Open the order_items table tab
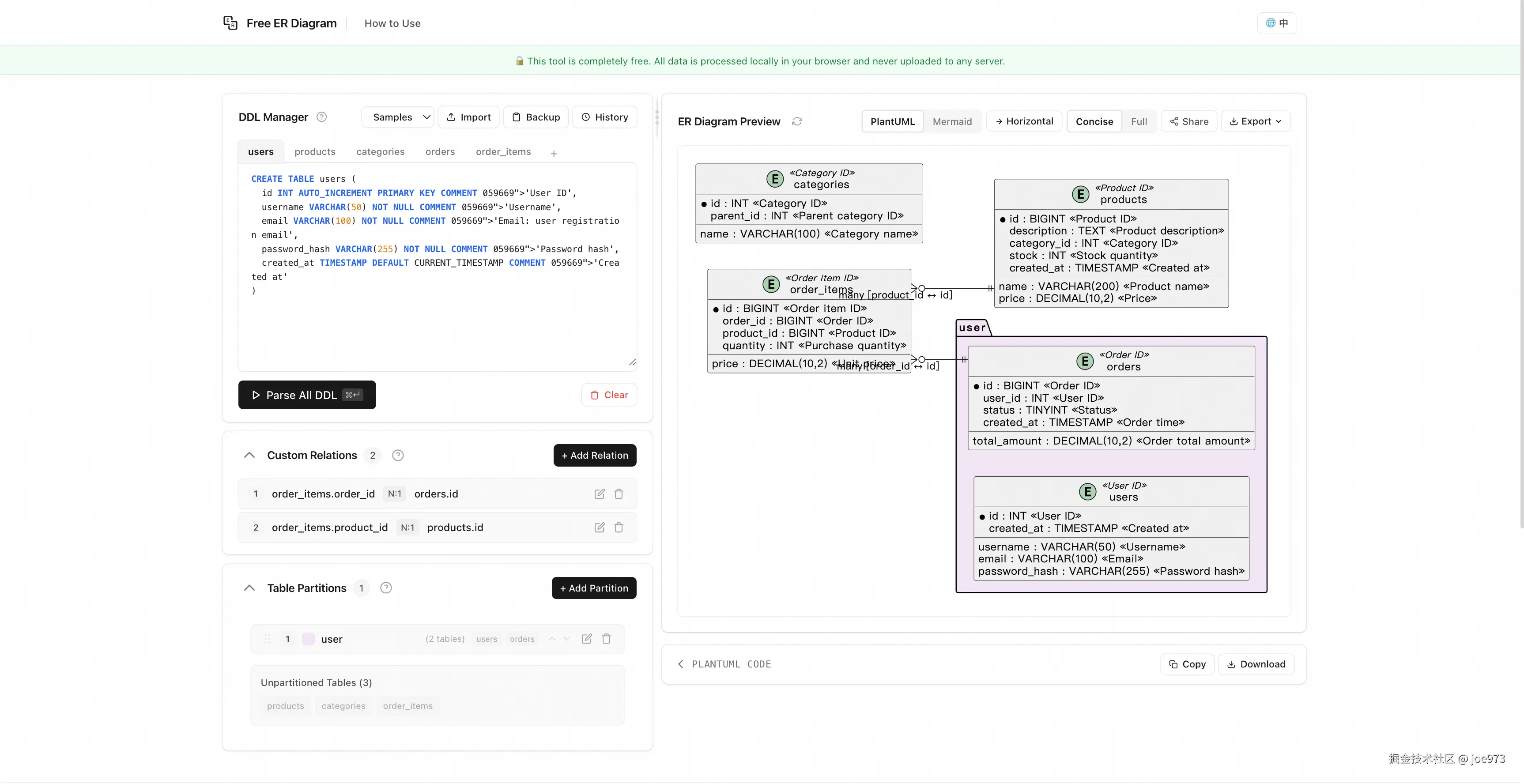The image size is (1524, 784). pyautogui.click(x=503, y=151)
